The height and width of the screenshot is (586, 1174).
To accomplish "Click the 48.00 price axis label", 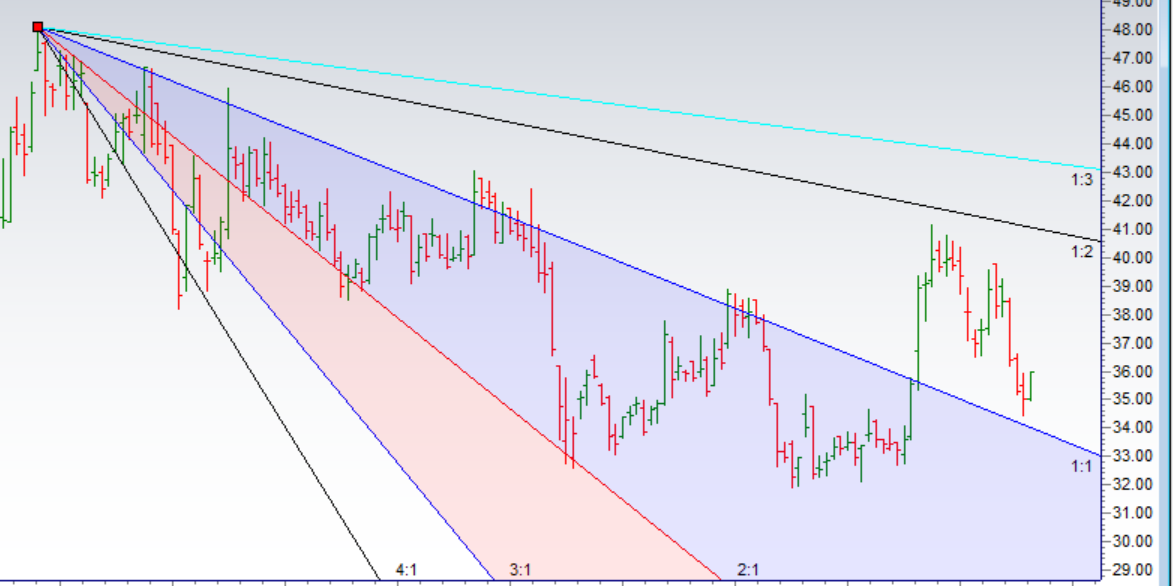I will point(1134,30).
